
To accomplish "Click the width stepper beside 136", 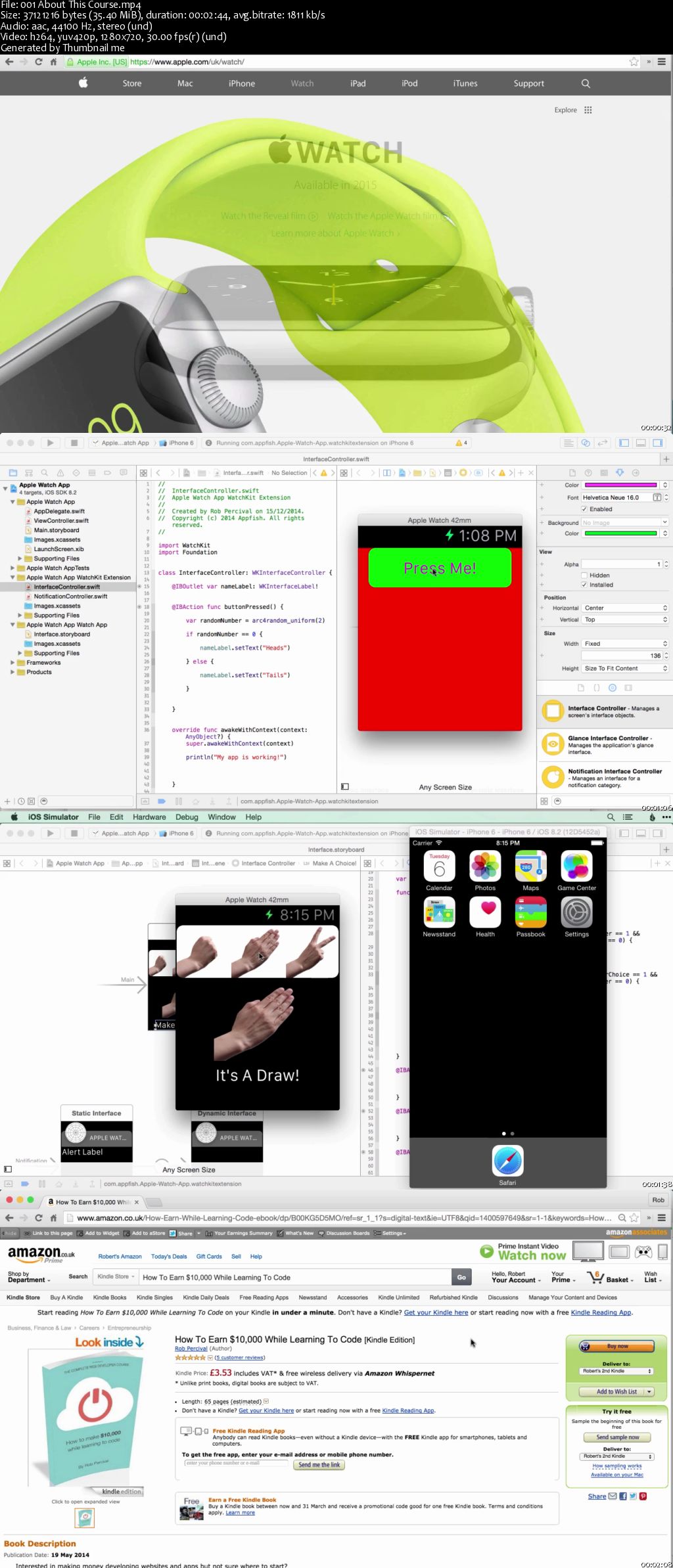I will [x=666, y=656].
